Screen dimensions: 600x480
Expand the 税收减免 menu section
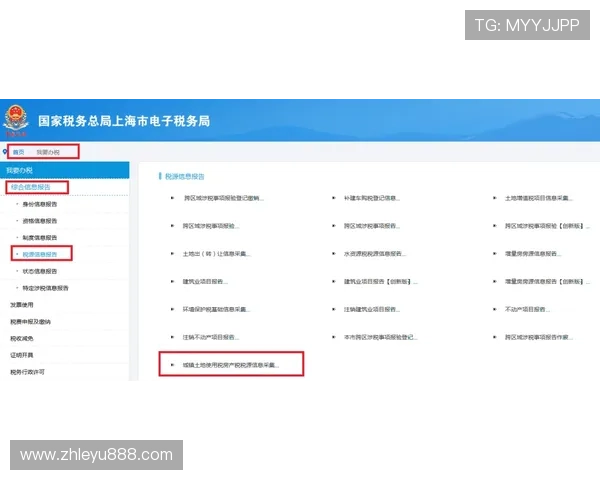(x=22, y=338)
